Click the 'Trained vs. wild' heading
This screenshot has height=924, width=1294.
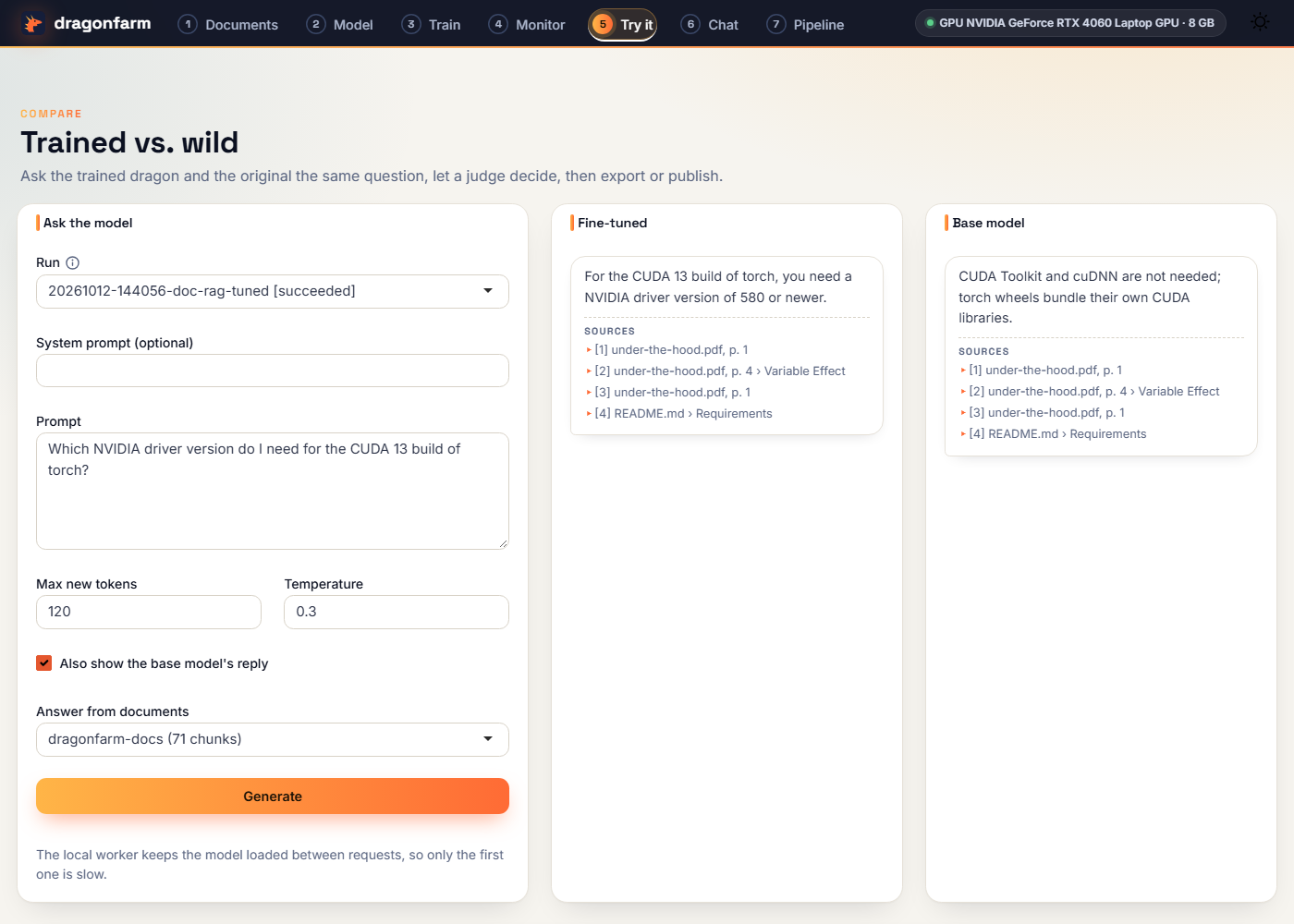click(129, 142)
